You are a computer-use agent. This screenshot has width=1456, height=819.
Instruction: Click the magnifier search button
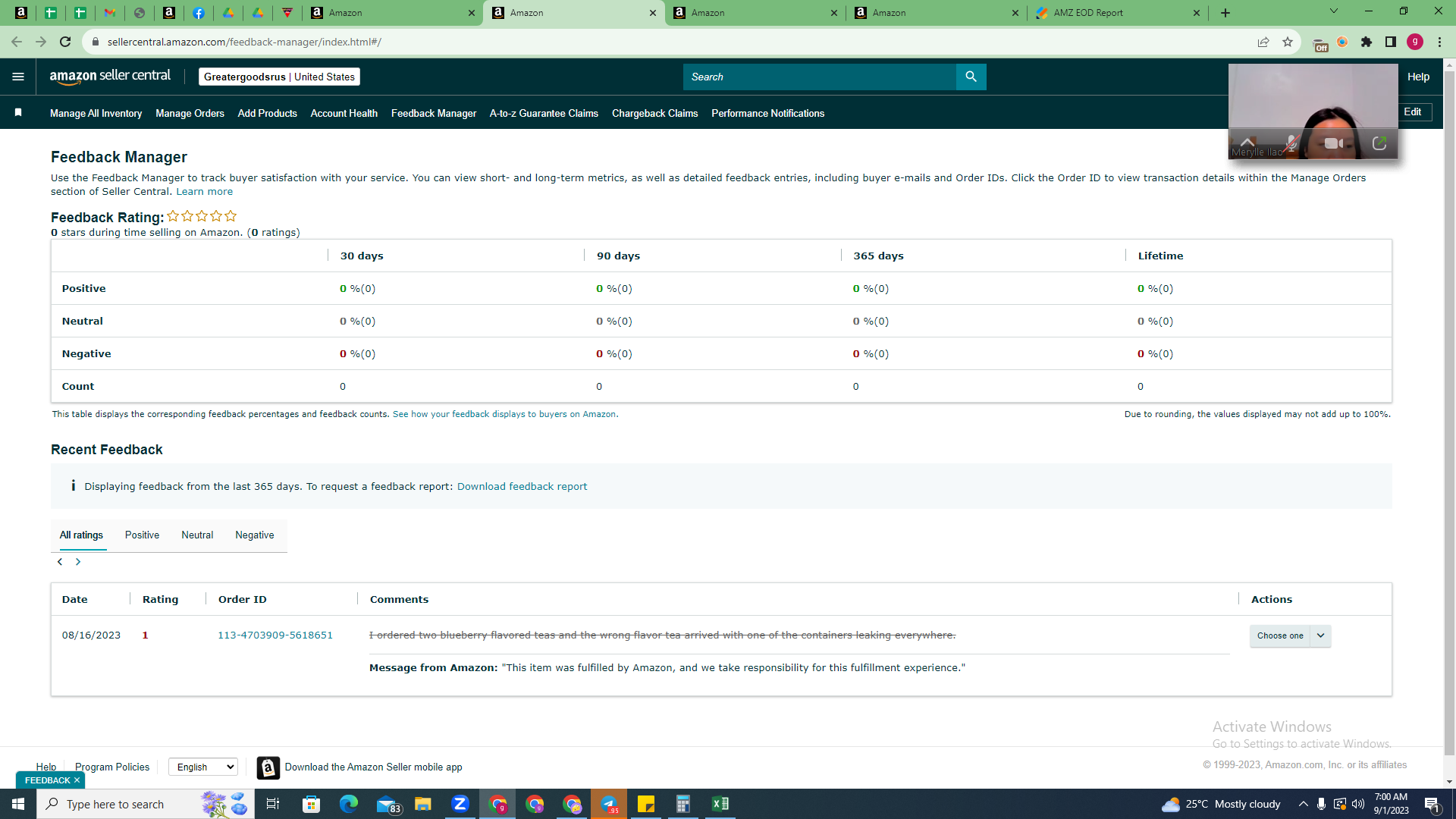(x=971, y=77)
